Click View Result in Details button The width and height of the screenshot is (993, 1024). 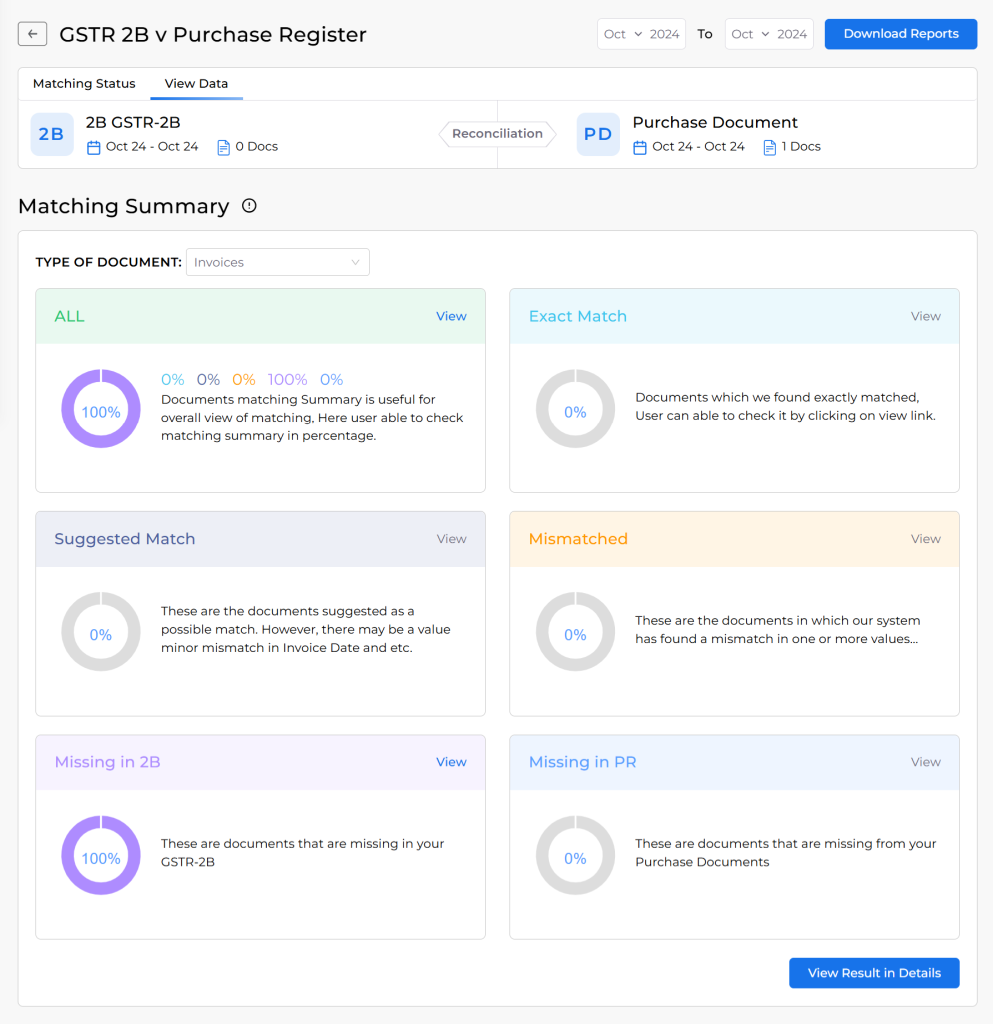[x=874, y=973]
